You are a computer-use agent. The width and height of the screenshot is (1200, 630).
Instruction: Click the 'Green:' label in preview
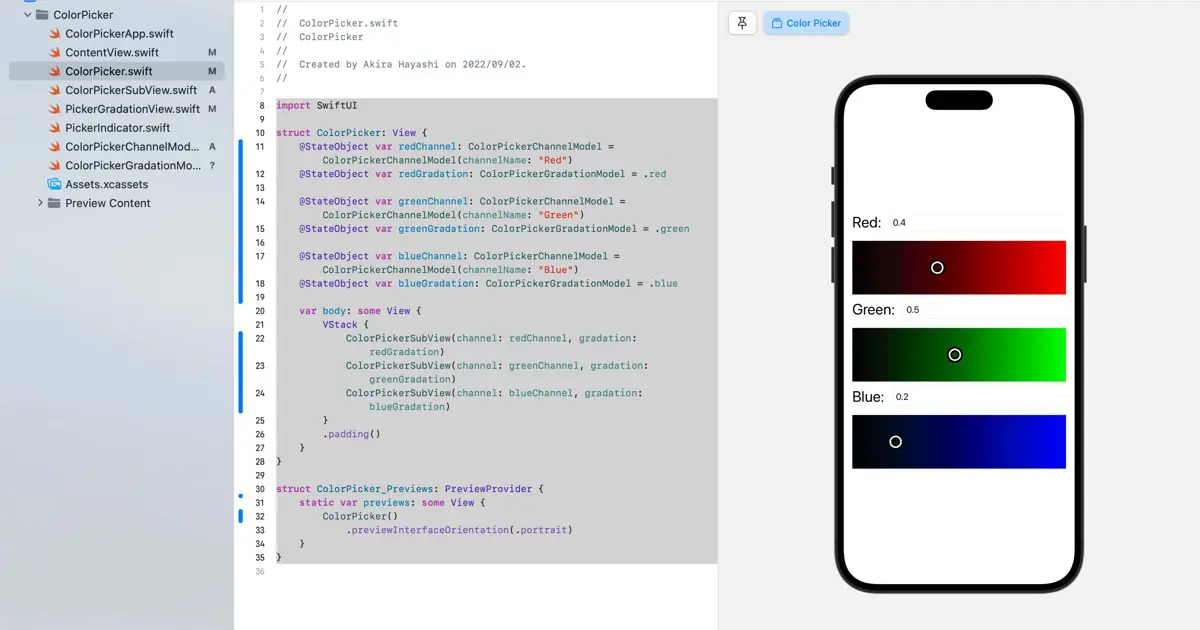click(x=873, y=310)
